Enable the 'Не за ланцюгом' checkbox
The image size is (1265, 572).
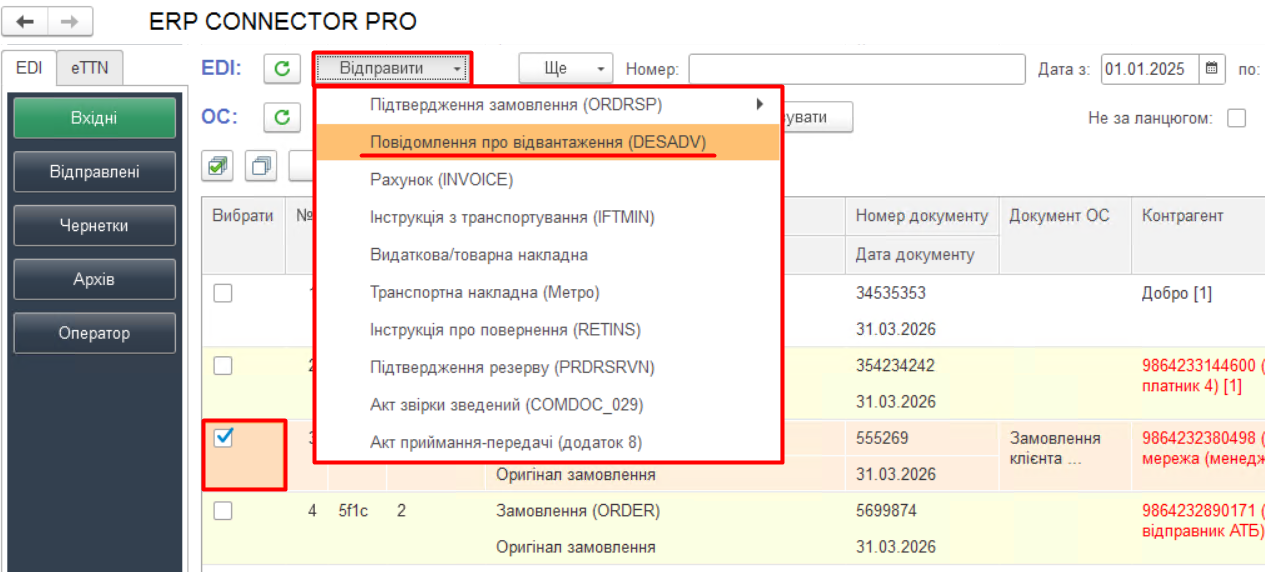[1236, 118]
